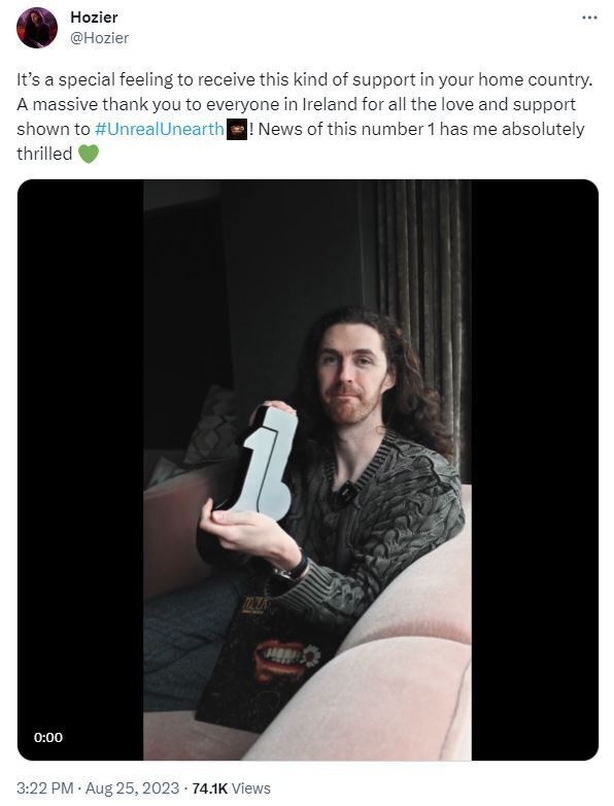The image size is (614, 806).
Task: Open the @Hozier handle link
Action: click(x=99, y=38)
